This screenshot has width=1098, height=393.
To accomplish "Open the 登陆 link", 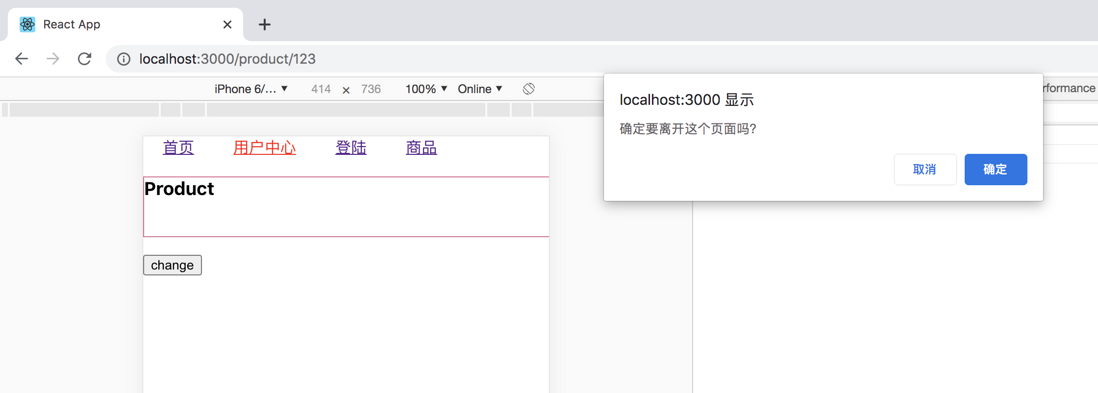I will coord(351,148).
